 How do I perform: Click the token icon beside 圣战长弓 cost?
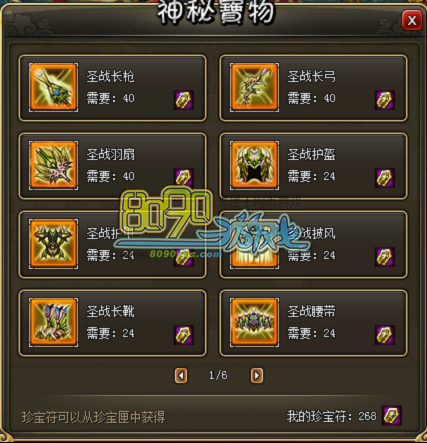[x=385, y=100]
